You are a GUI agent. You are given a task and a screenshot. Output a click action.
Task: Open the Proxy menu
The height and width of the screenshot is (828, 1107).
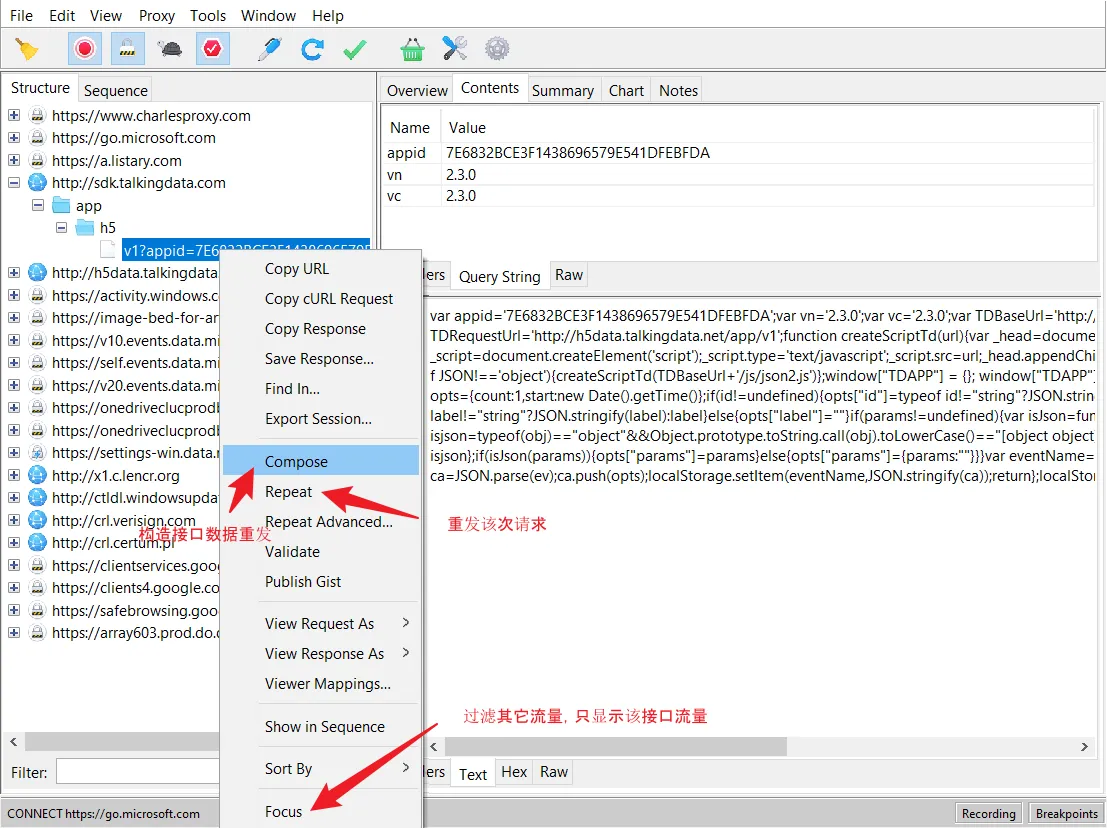[157, 16]
